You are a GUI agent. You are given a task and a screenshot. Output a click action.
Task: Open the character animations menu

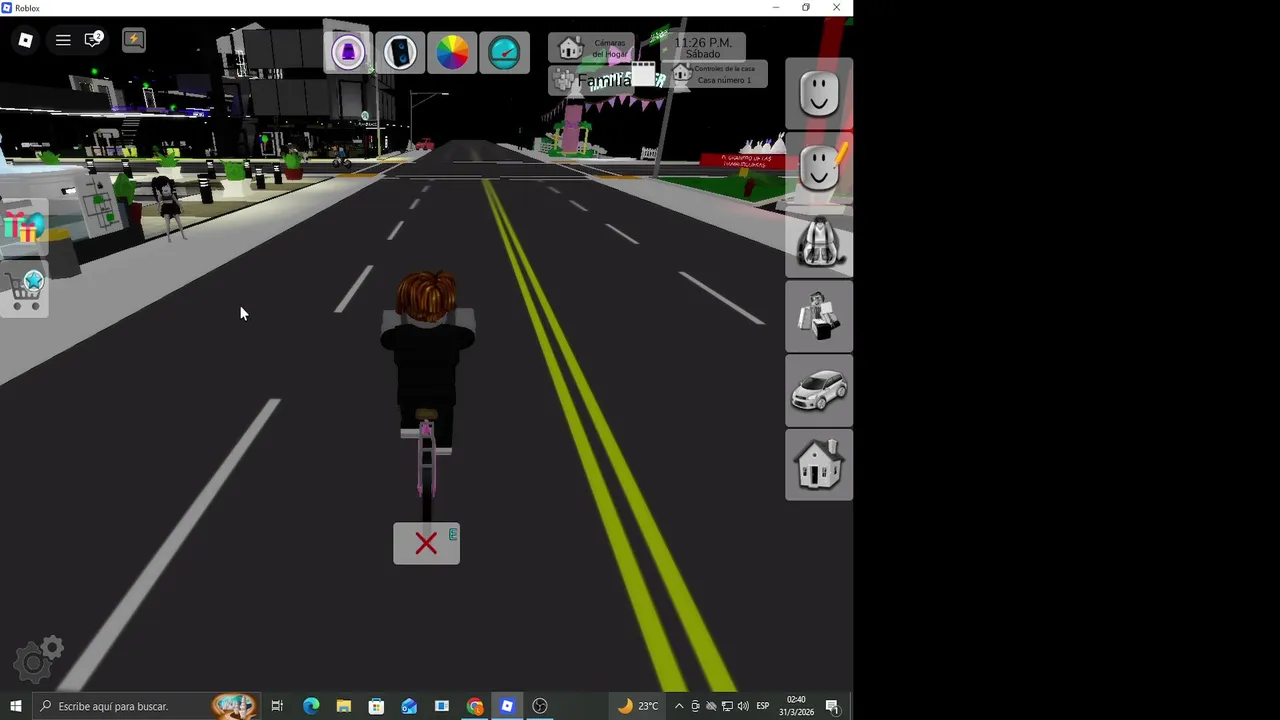click(x=819, y=316)
